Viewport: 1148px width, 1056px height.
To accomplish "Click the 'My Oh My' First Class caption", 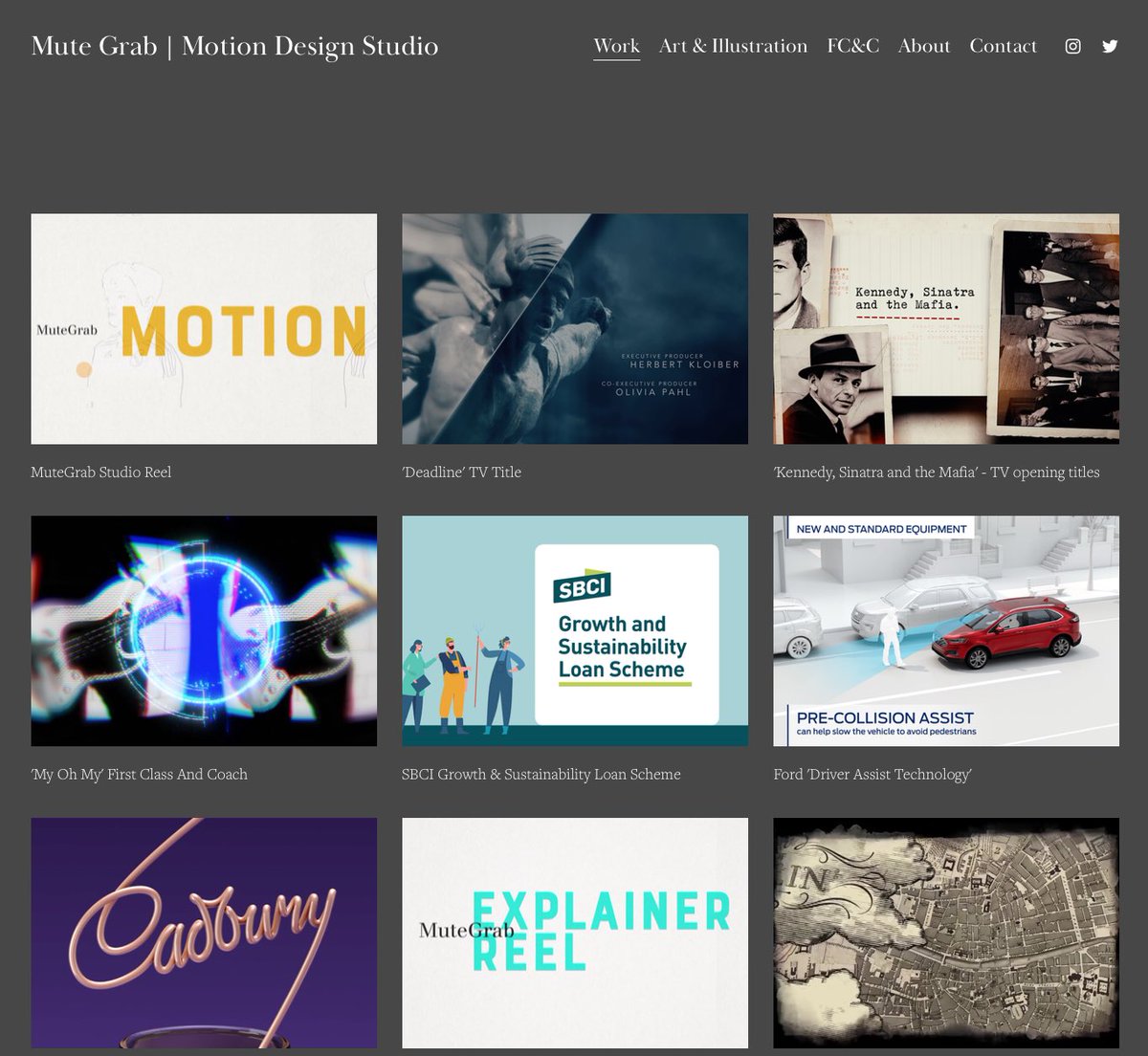I will 139,774.
